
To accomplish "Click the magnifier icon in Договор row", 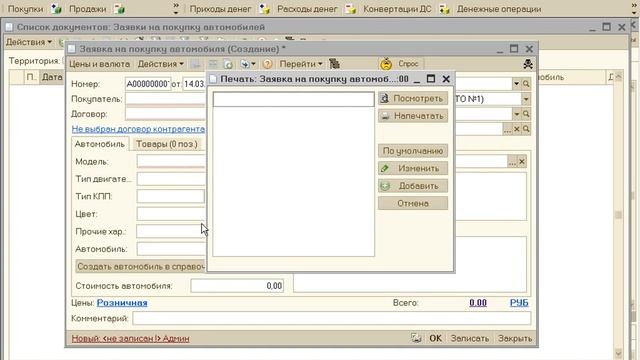I will 526,114.
